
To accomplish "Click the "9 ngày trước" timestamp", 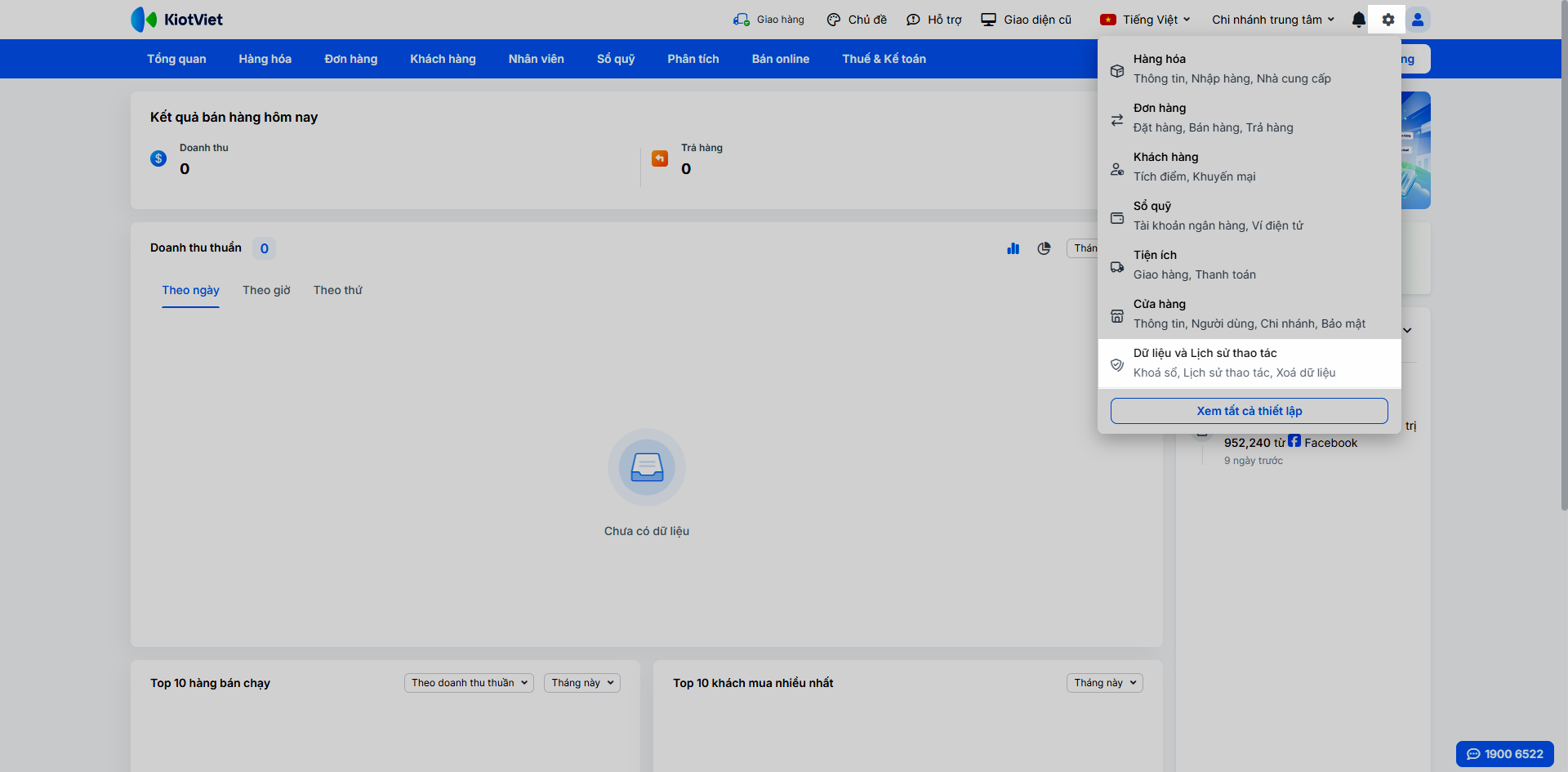I will (x=1254, y=461).
